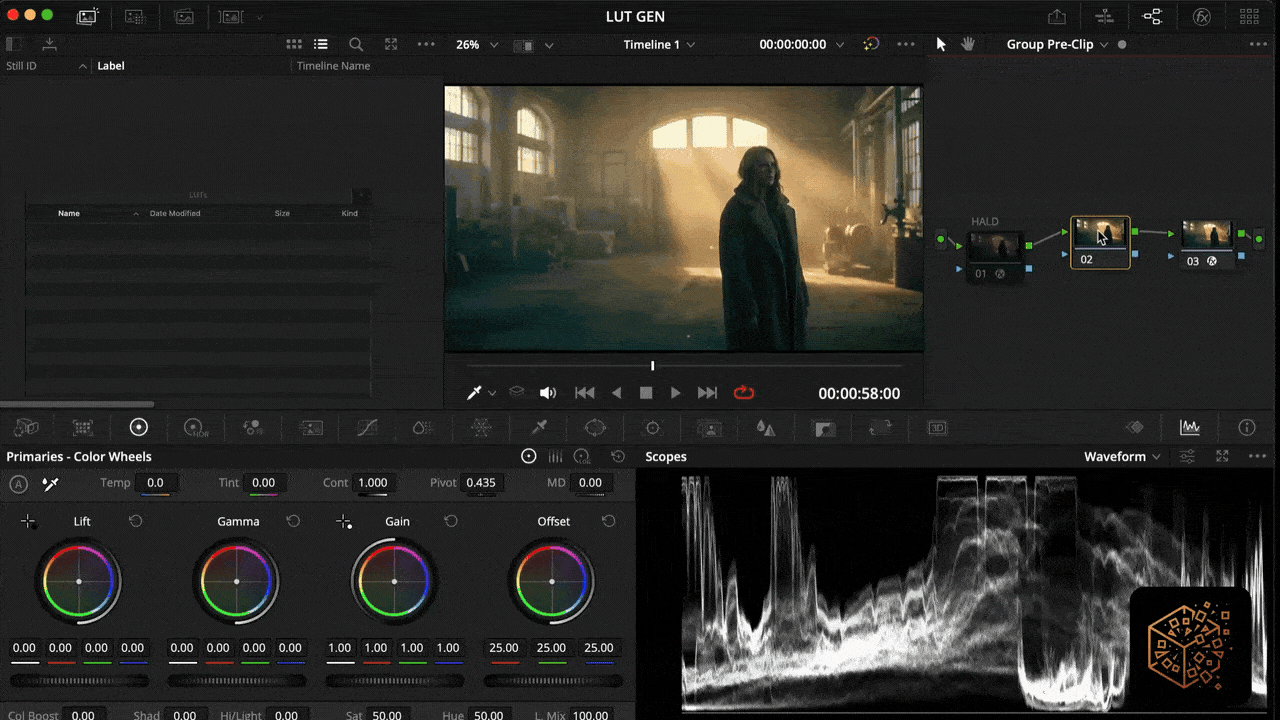This screenshot has width=1280, height=720.
Task: Switch gallery to list view
Action: point(321,44)
